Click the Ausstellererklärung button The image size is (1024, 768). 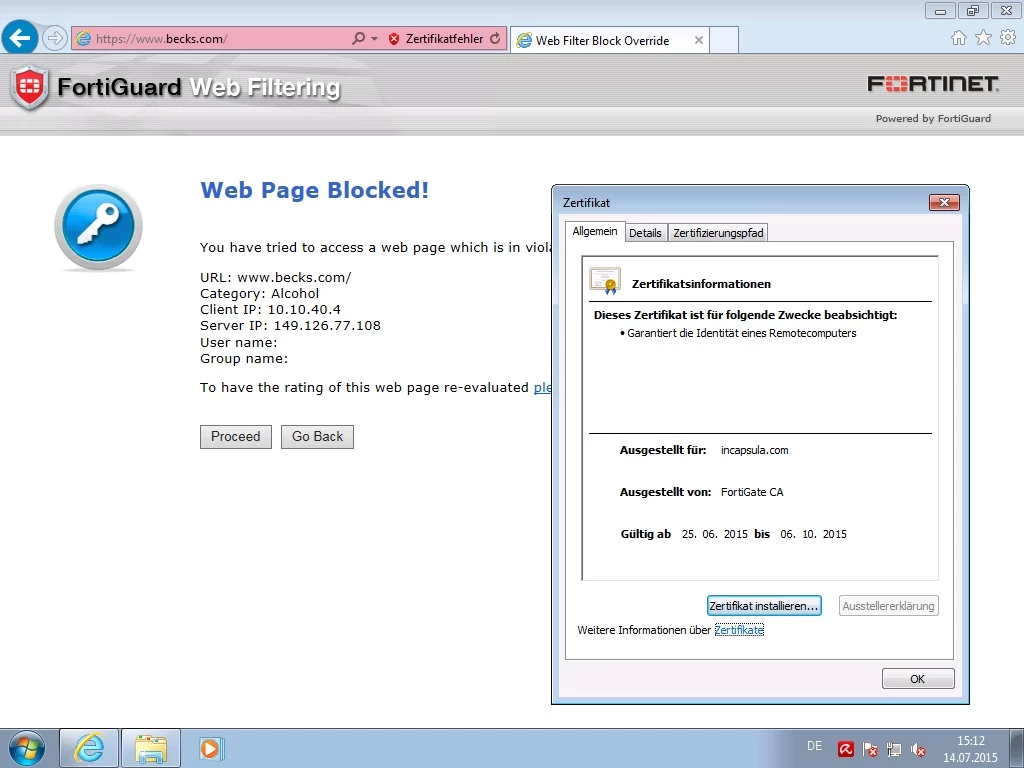click(888, 606)
